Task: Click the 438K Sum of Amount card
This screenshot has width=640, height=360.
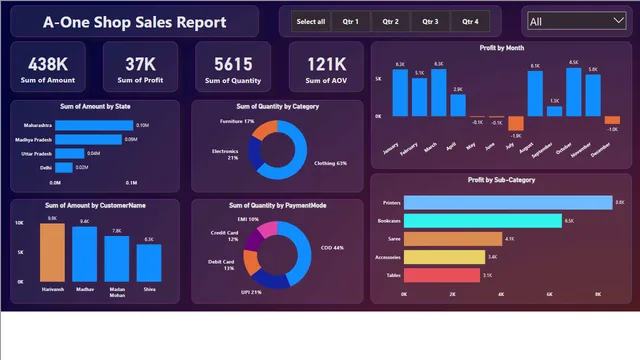Action: [x=48, y=67]
